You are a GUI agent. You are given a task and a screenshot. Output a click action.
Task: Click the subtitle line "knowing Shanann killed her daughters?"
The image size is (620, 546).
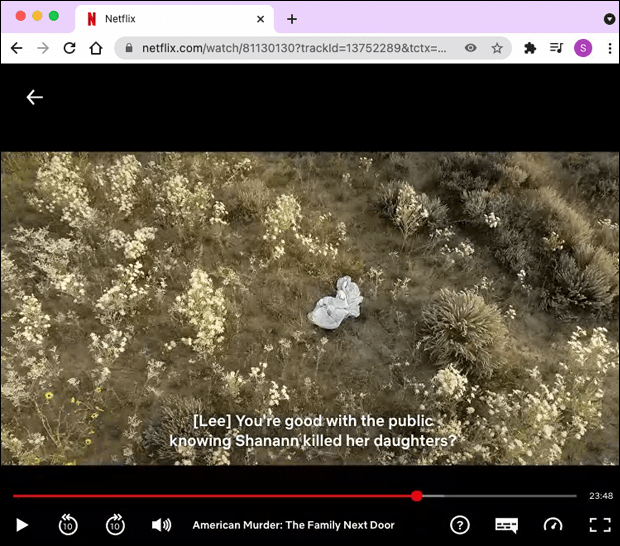[x=313, y=440]
